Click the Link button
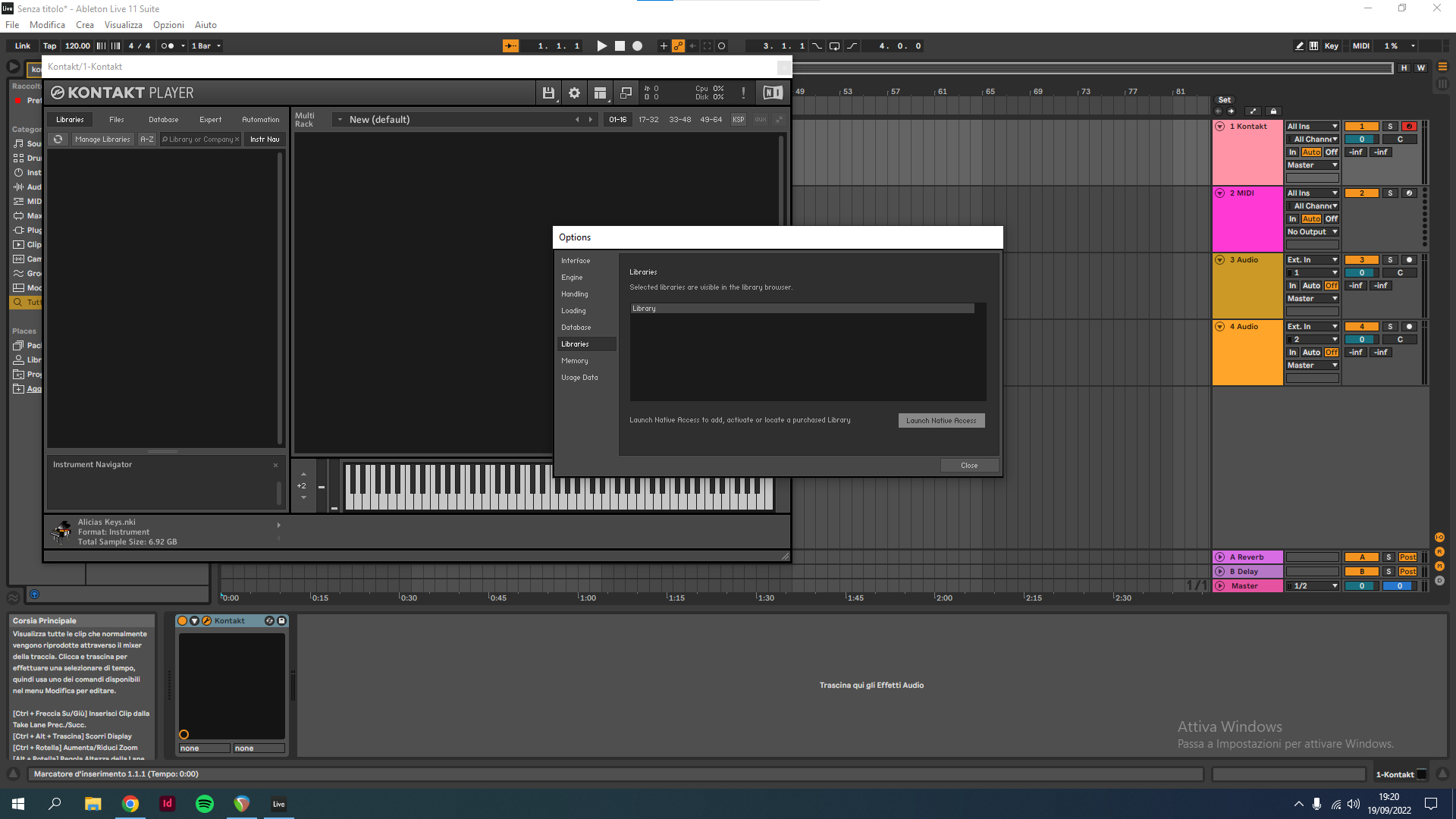 (x=23, y=46)
